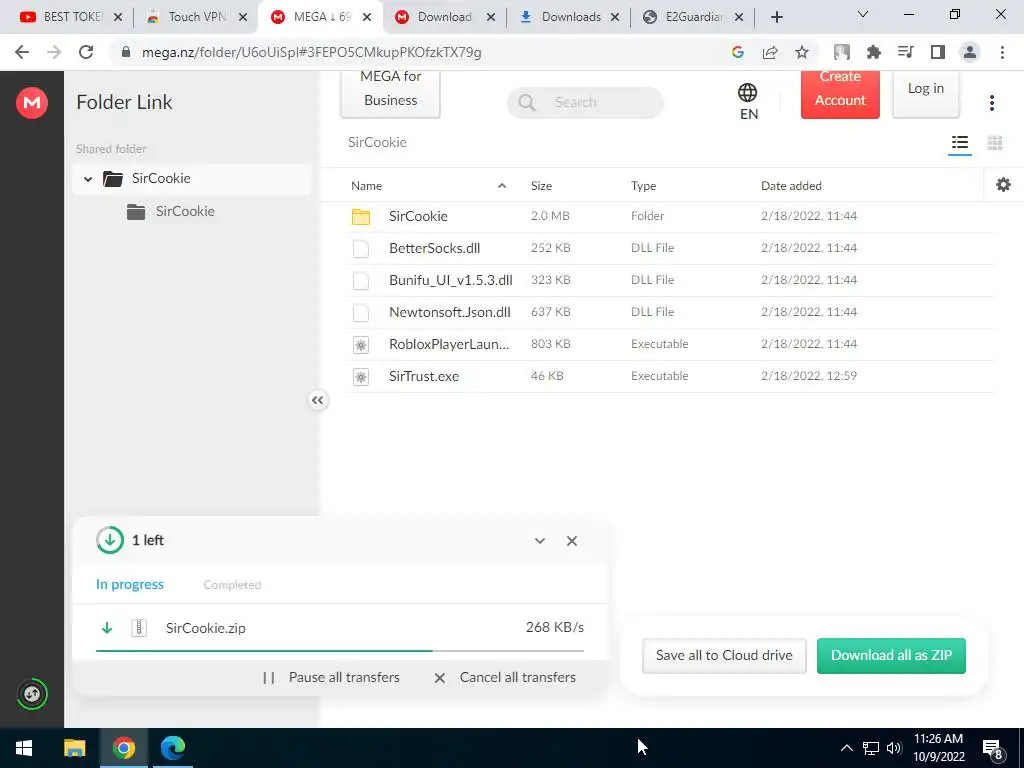Click the MEGA search field

pyautogui.click(x=585, y=103)
